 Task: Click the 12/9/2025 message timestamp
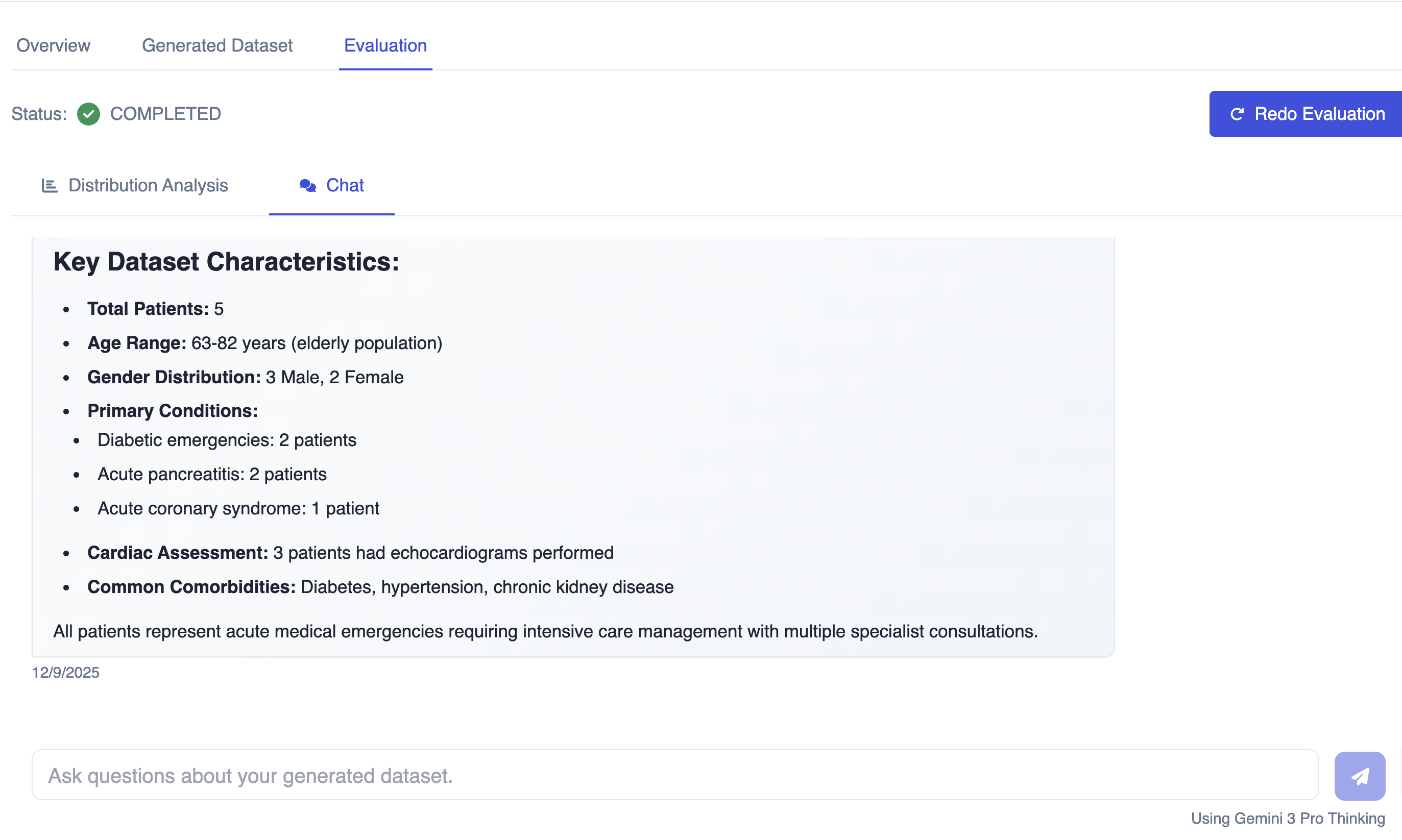pyautogui.click(x=65, y=673)
